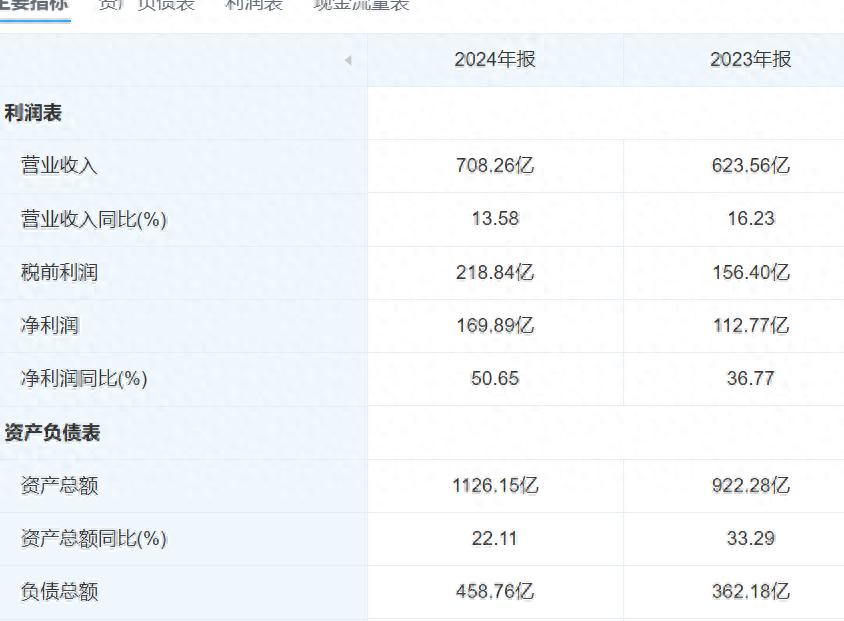Click the 资产总额同比(%) row label

tap(94, 539)
